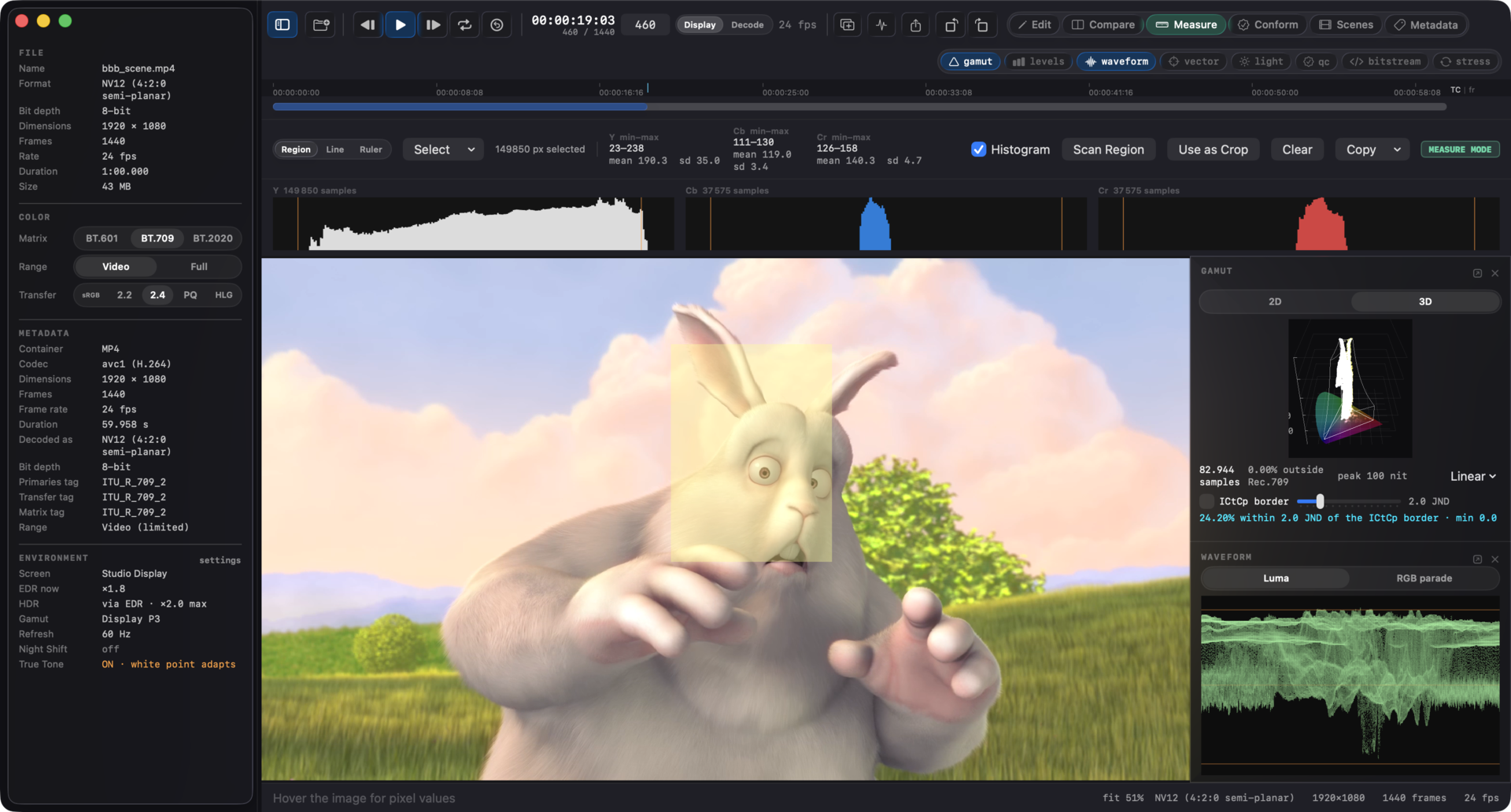
Task: Click the Copy button
Action: [1361, 149]
